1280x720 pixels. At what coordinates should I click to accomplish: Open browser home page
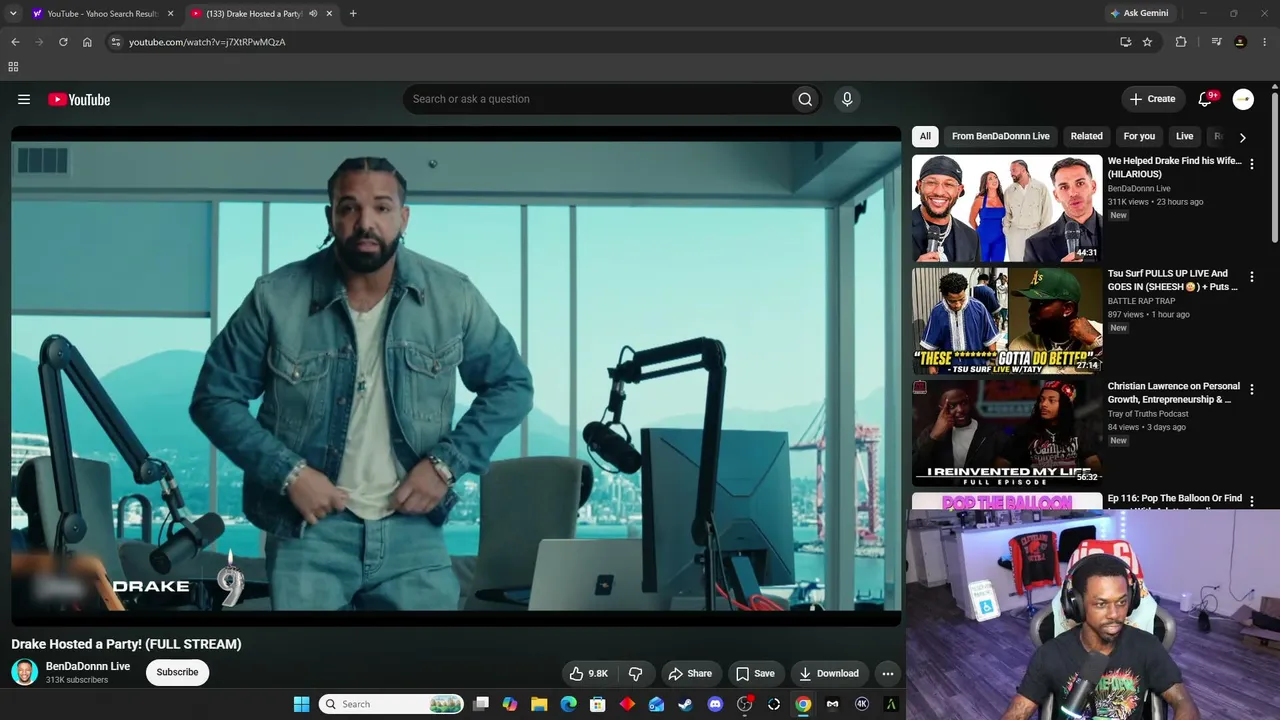[x=87, y=42]
